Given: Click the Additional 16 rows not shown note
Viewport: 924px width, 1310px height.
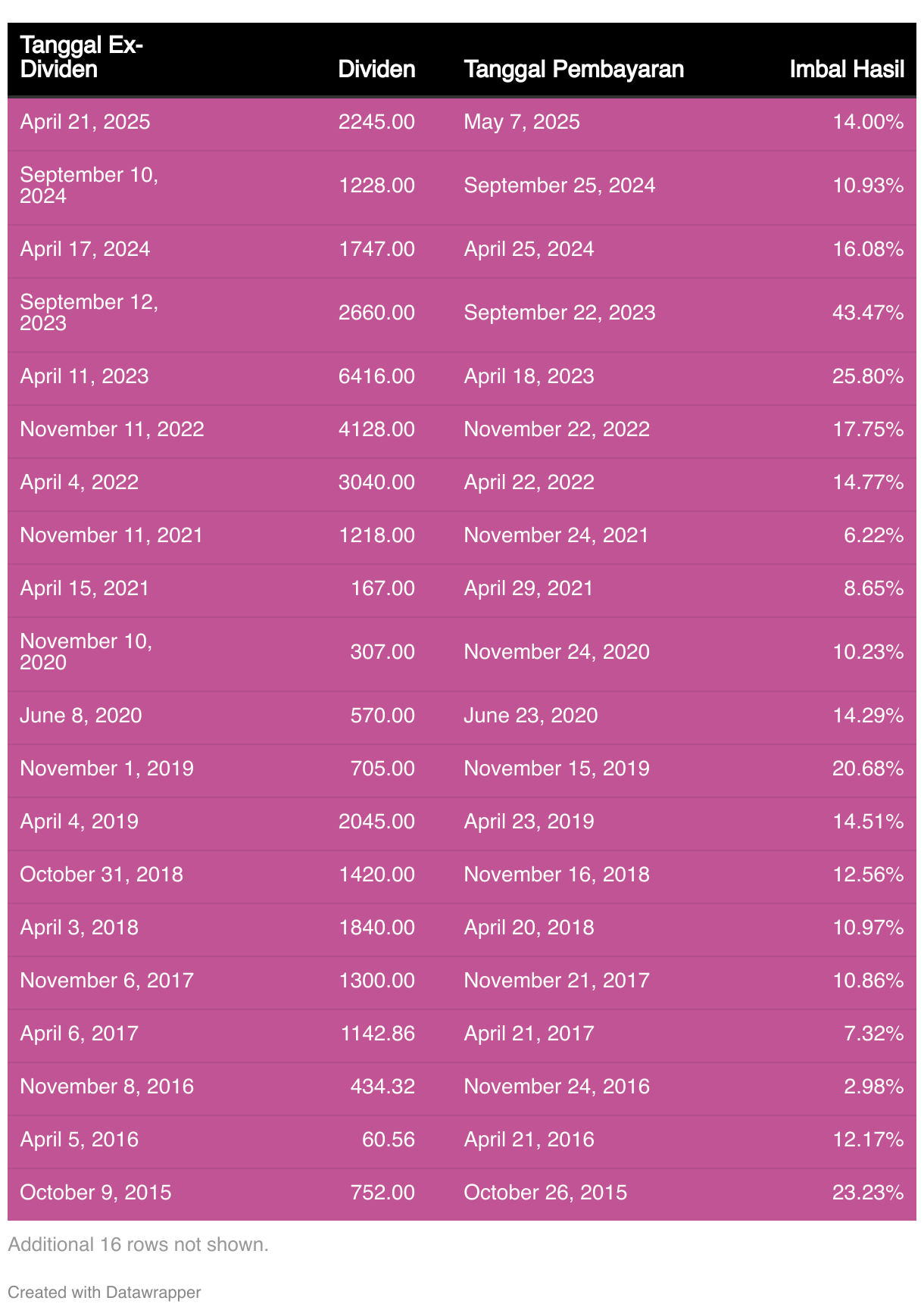Looking at the screenshot, I should click(x=139, y=1244).
